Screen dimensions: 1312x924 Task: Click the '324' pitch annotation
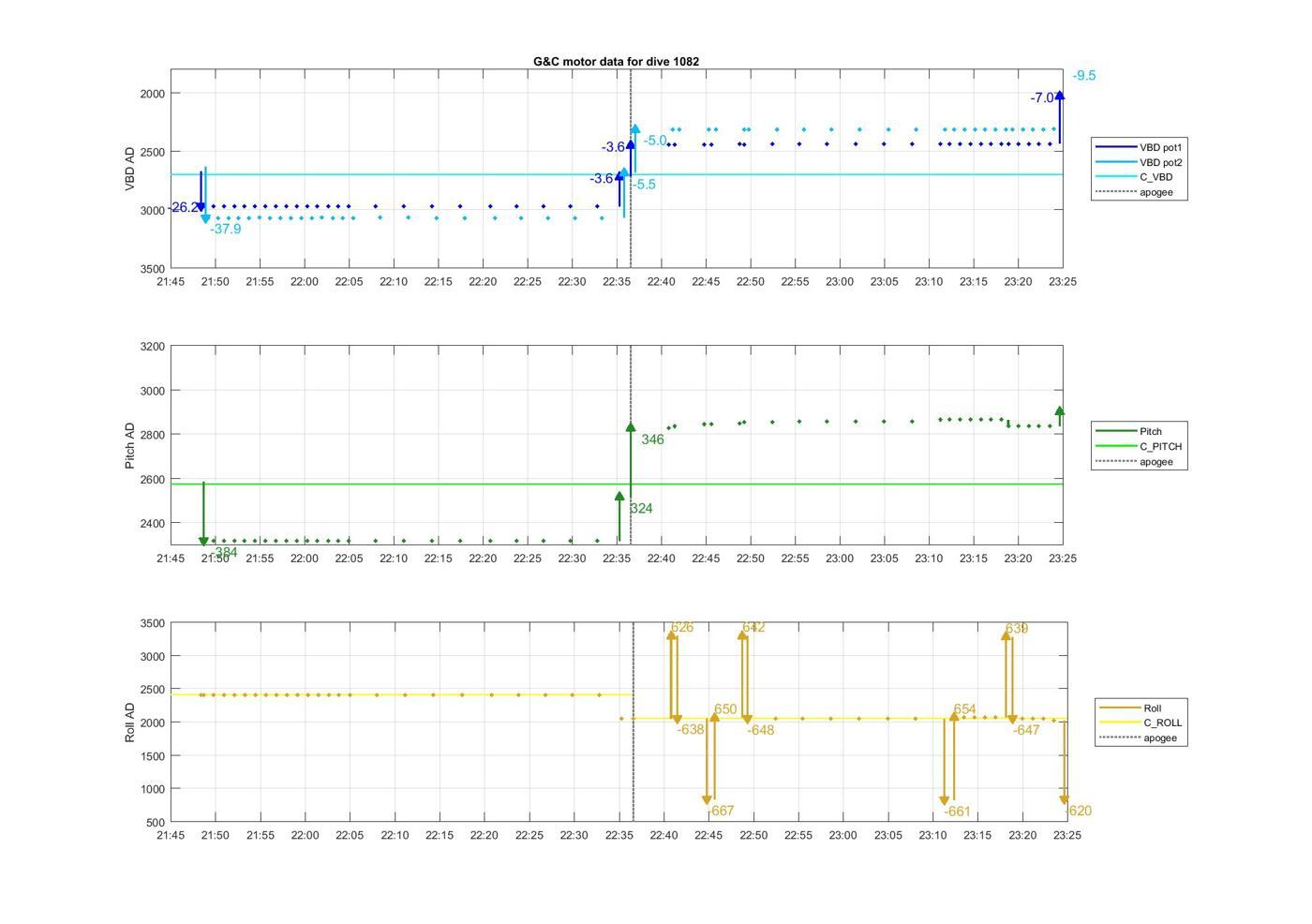click(641, 509)
